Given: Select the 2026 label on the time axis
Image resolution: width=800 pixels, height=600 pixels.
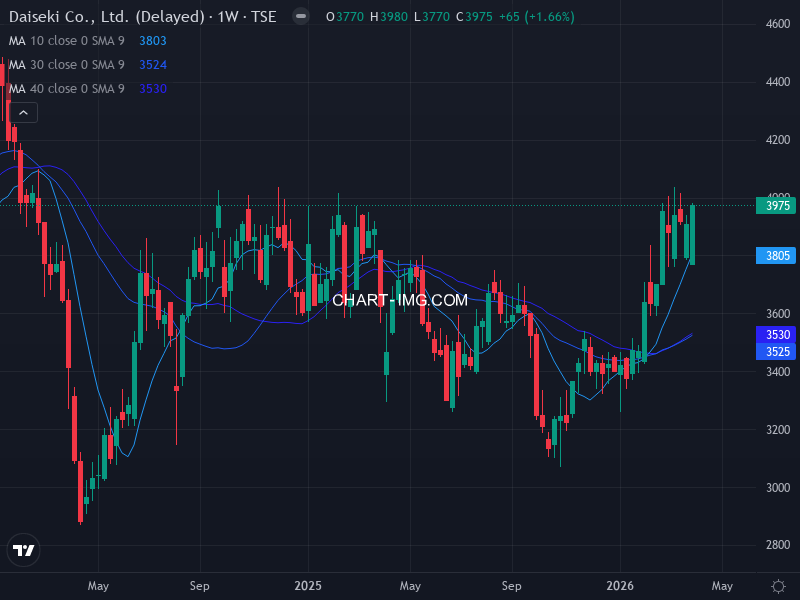Looking at the screenshot, I should point(620,586).
